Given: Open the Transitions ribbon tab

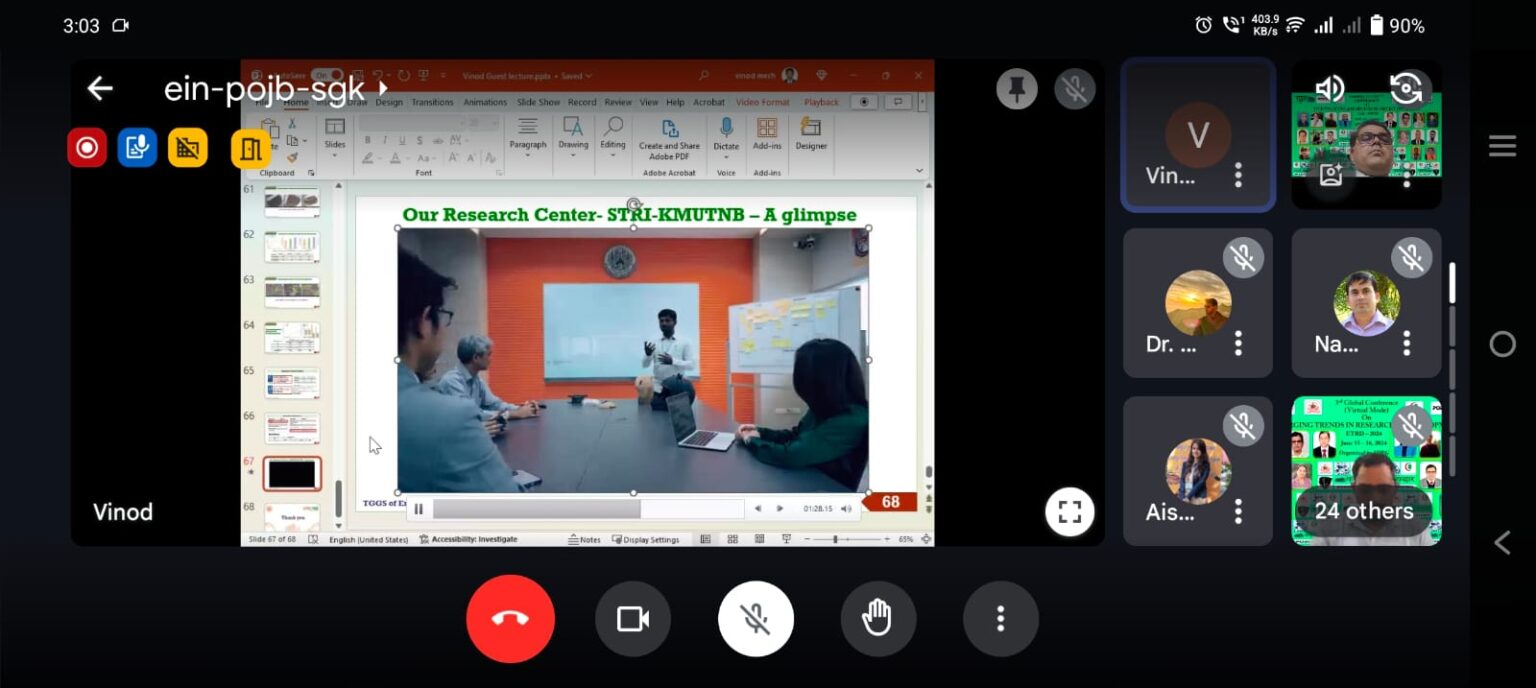Looking at the screenshot, I should click(432, 102).
